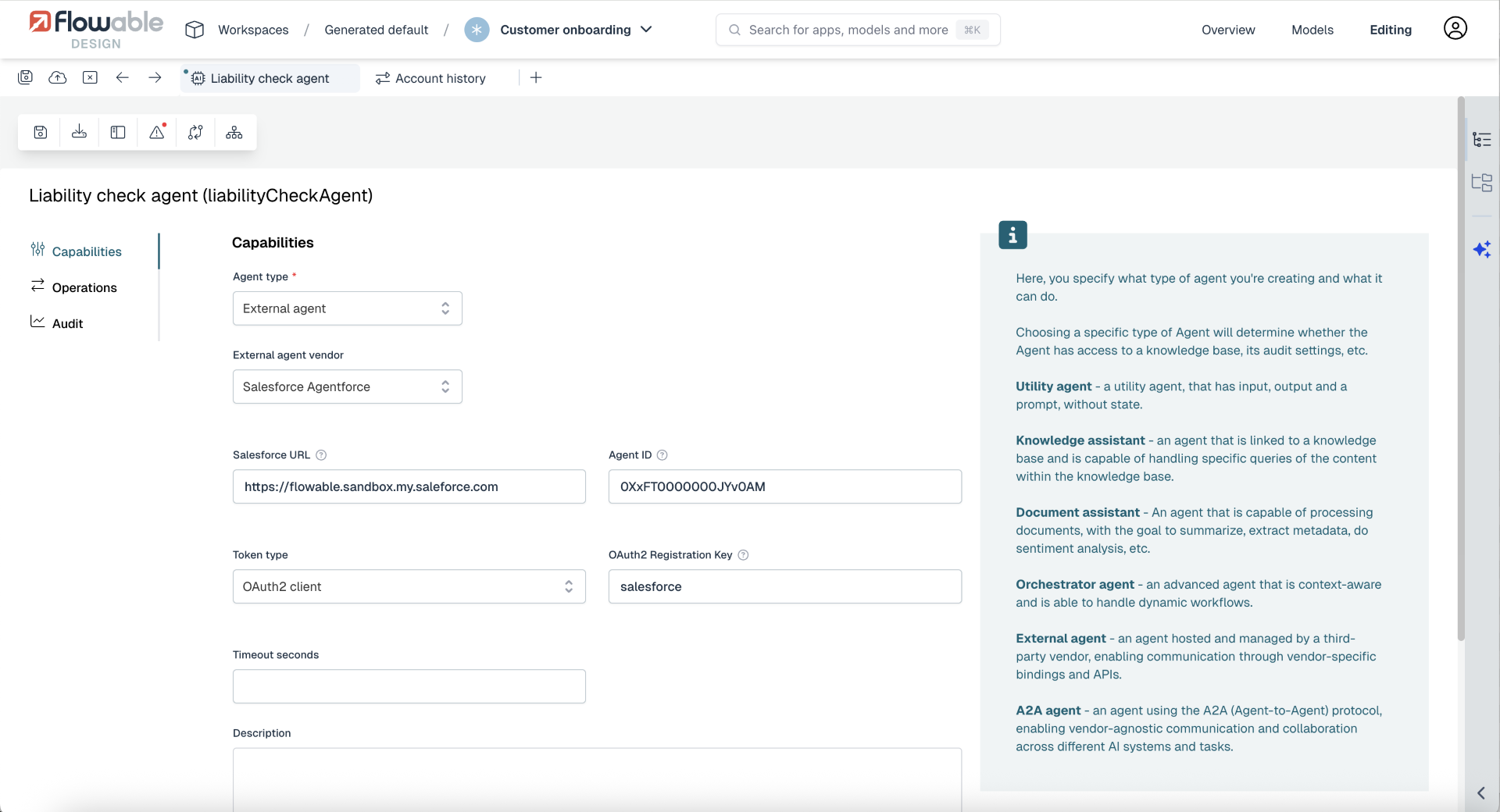Viewport: 1500px width, 812px height.
Task: Click the info icon above the help panel
Action: tap(1012, 235)
